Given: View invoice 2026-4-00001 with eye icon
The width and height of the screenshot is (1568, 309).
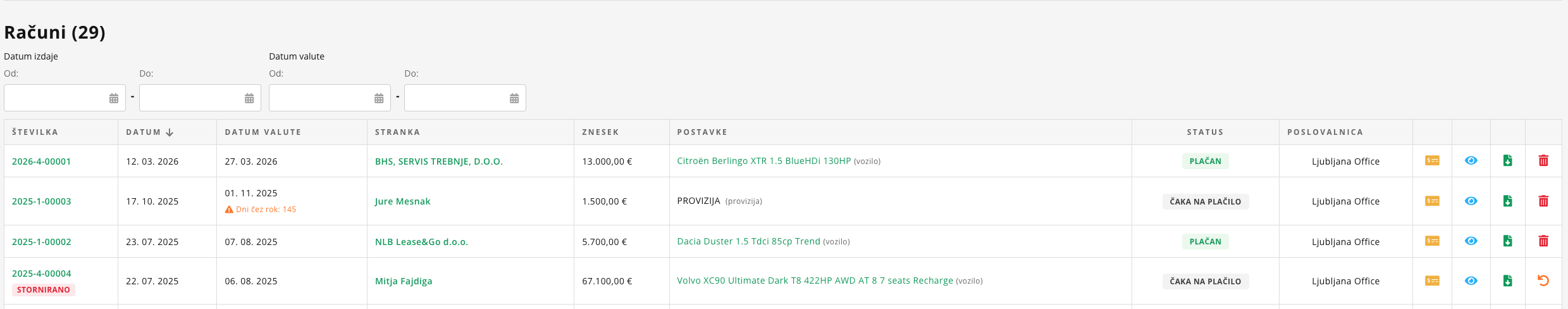Looking at the screenshot, I should [1471, 161].
